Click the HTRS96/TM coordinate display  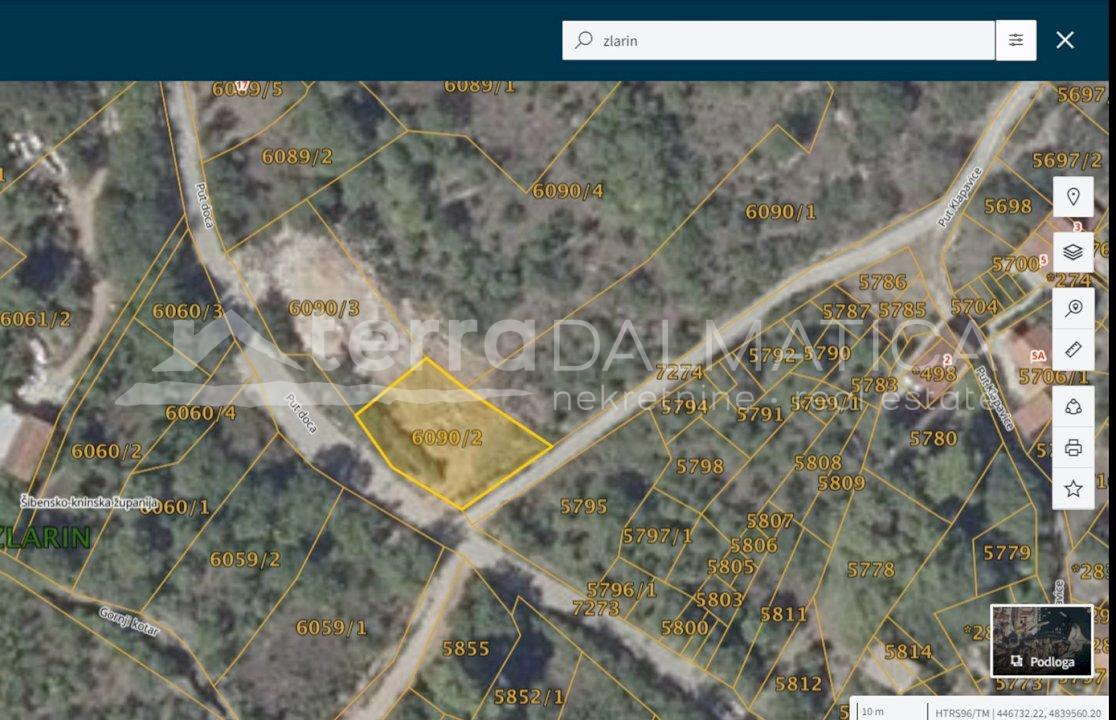point(1018,711)
